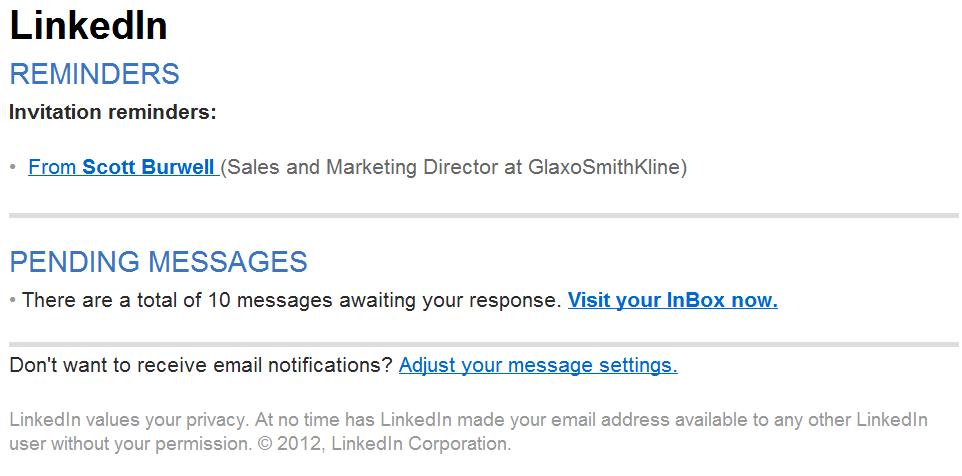Viewport: 962px width, 476px height.
Task: Click the bullet before the Scott Burwell invitation
Action: (x=13, y=167)
